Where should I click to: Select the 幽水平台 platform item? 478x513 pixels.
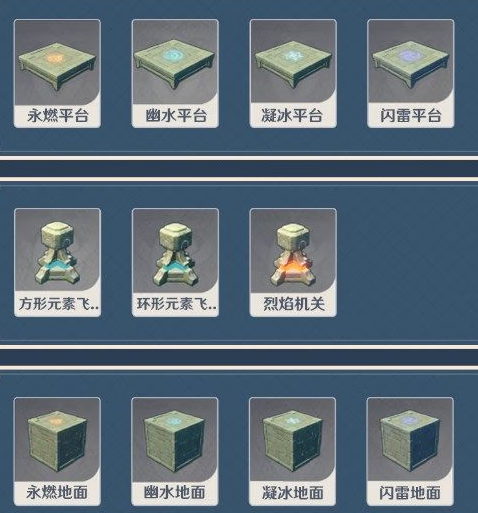[175, 73]
